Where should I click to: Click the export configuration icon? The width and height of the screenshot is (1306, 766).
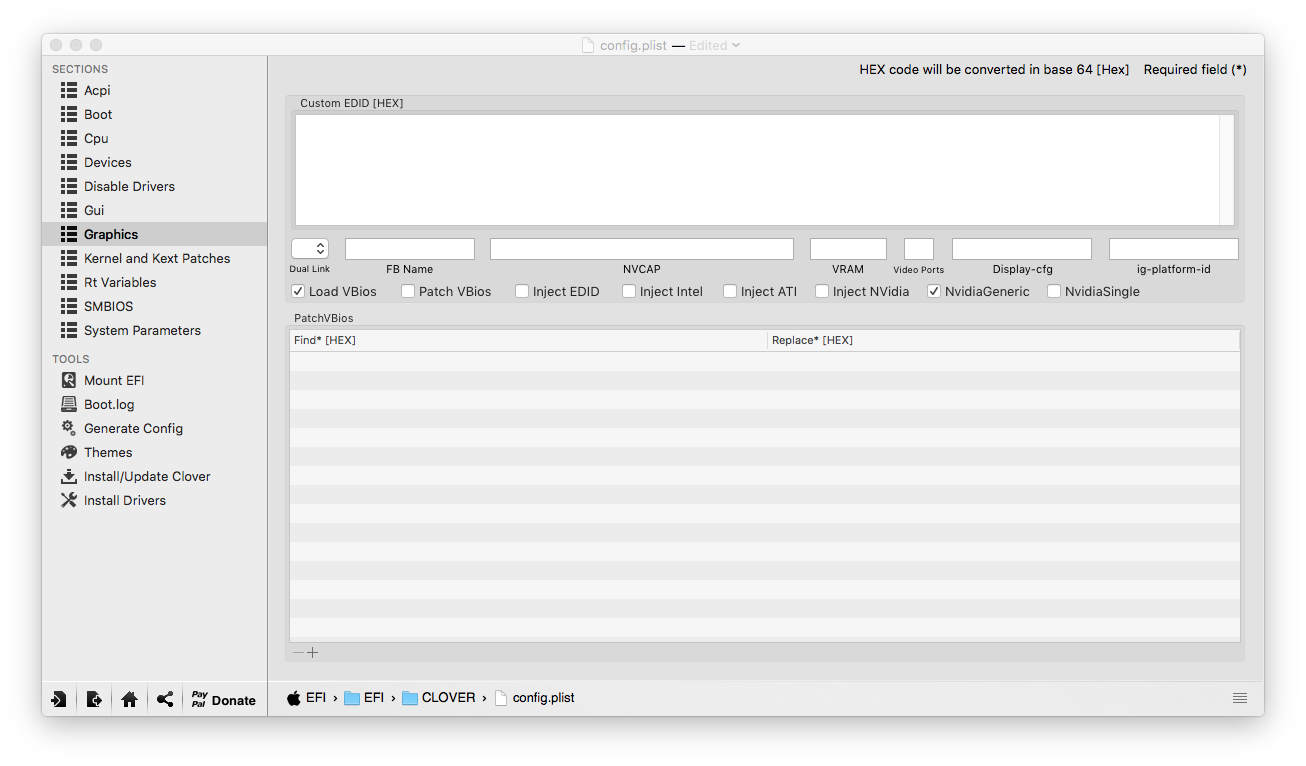[94, 699]
